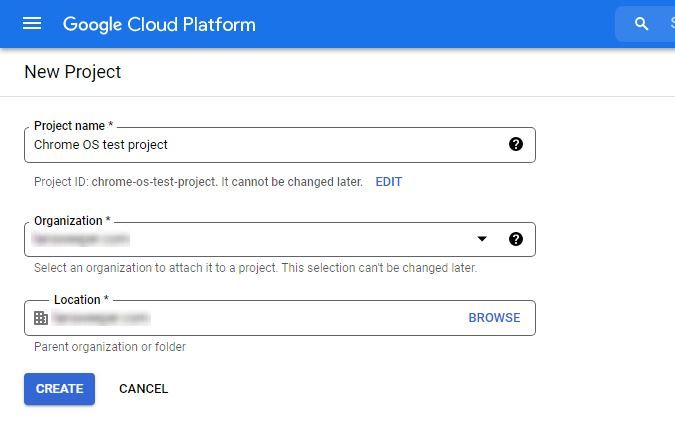Edit the project ID via EDIT link
The width and height of the screenshot is (675, 425).
(x=388, y=182)
